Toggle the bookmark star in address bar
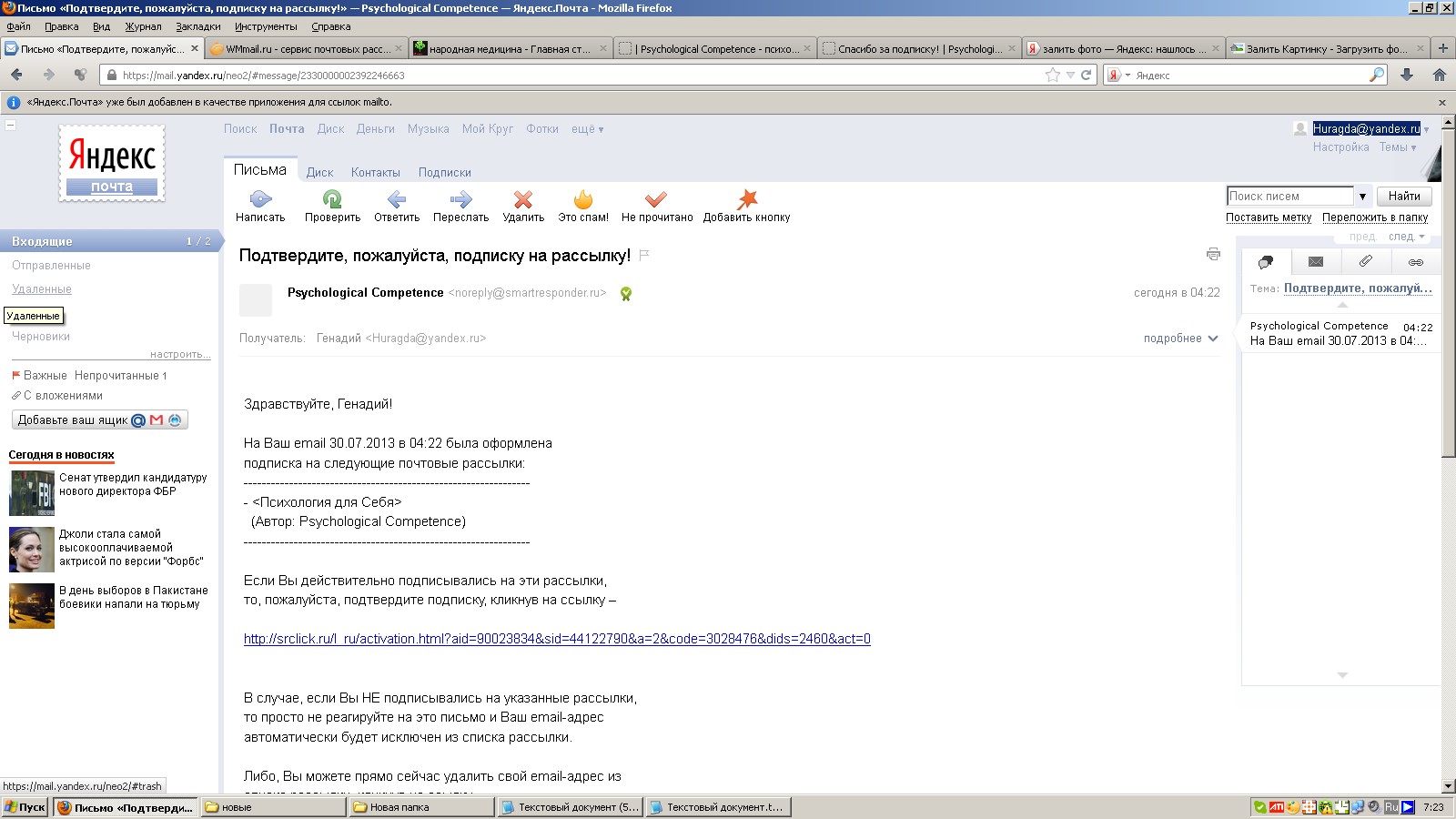Viewport: 1456px width, 819px height. tap(1053, 76)
